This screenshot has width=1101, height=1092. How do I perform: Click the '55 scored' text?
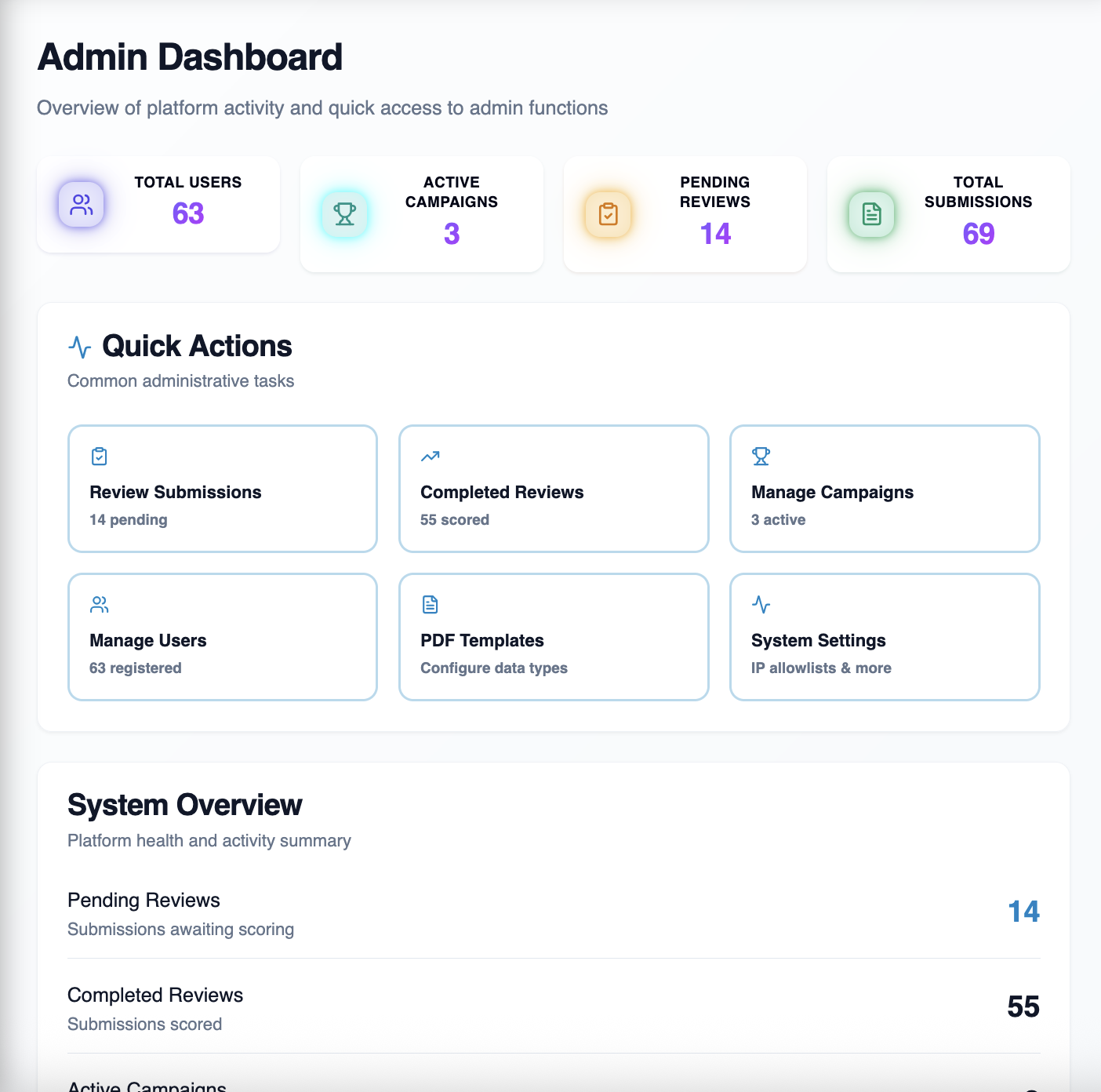tap(455, 520)
